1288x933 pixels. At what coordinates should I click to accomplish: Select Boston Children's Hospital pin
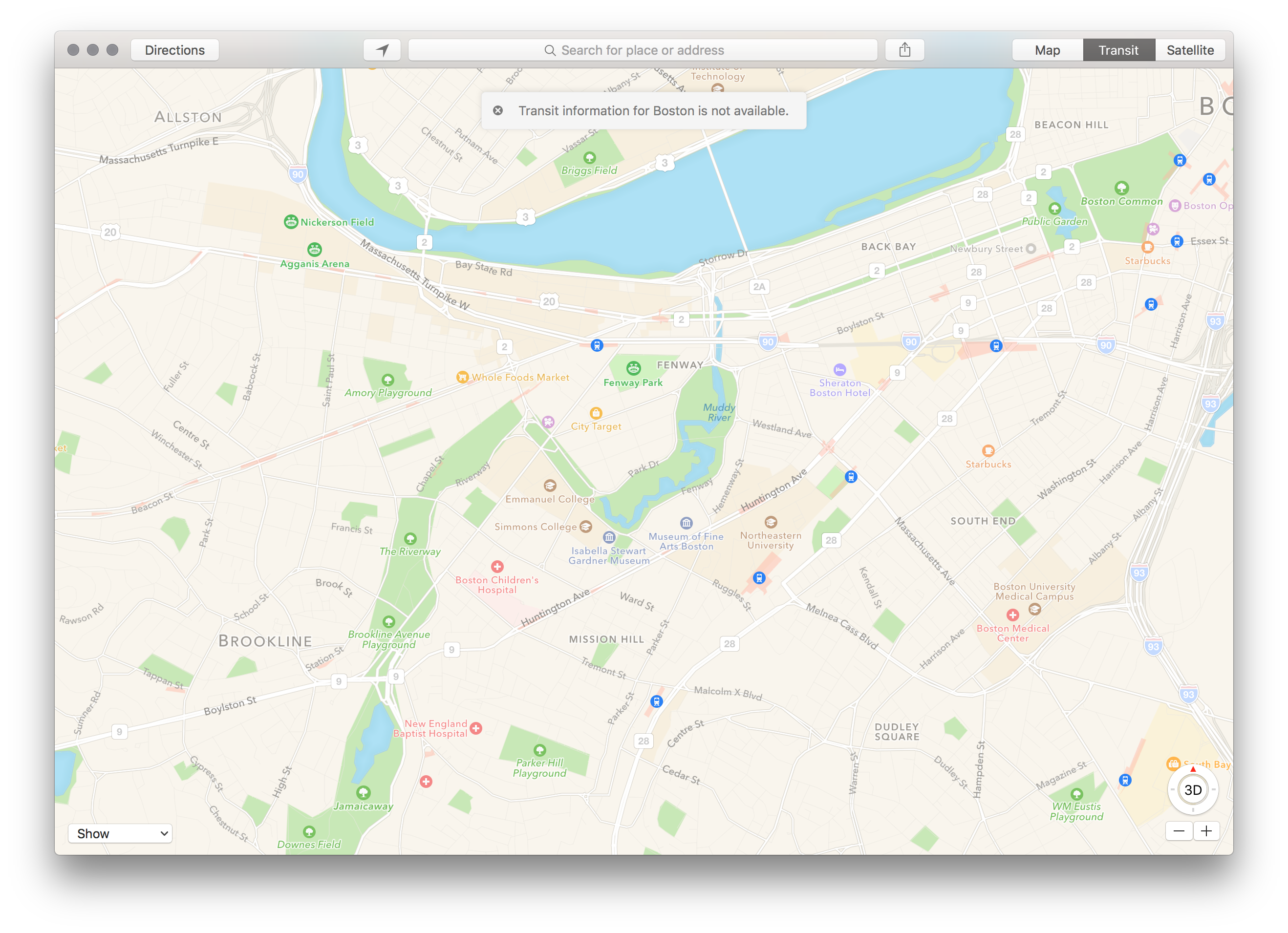tap(497, 566)
